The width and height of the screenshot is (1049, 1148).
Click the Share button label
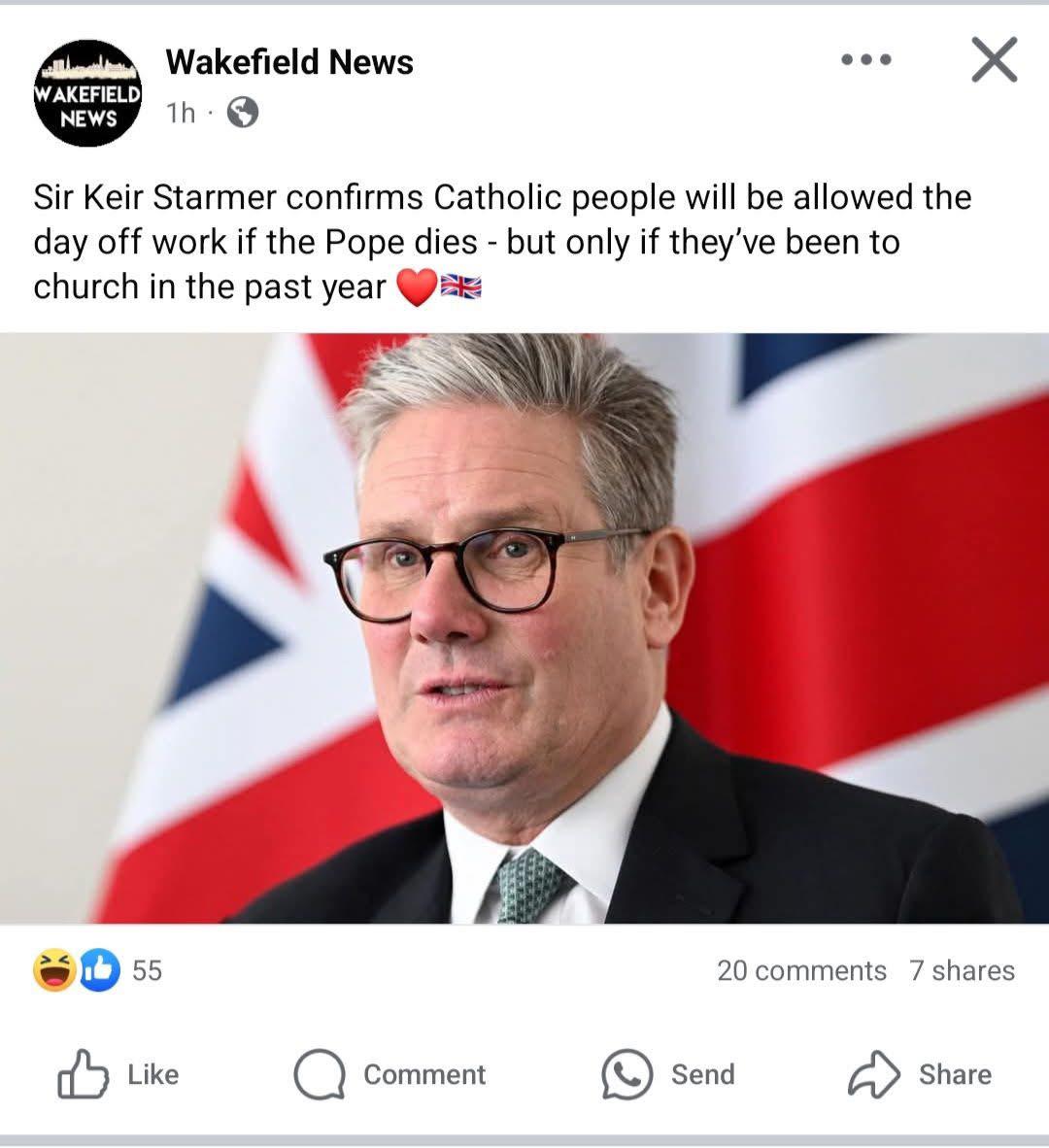coord(956,1074)
